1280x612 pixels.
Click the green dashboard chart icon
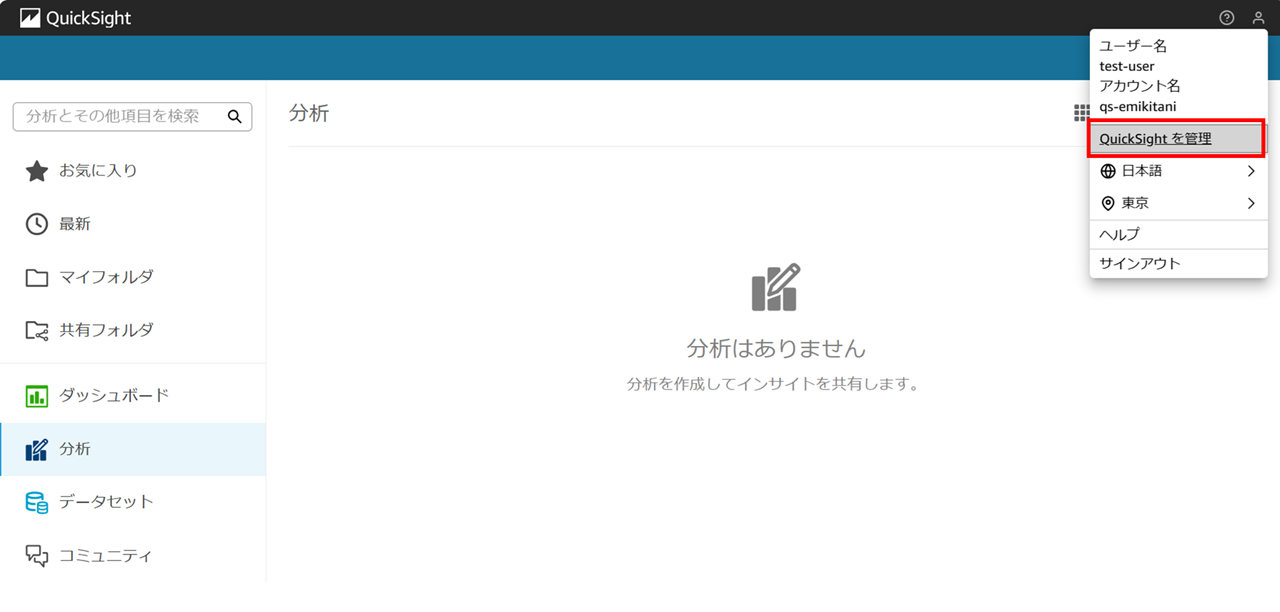click(37, 396)
